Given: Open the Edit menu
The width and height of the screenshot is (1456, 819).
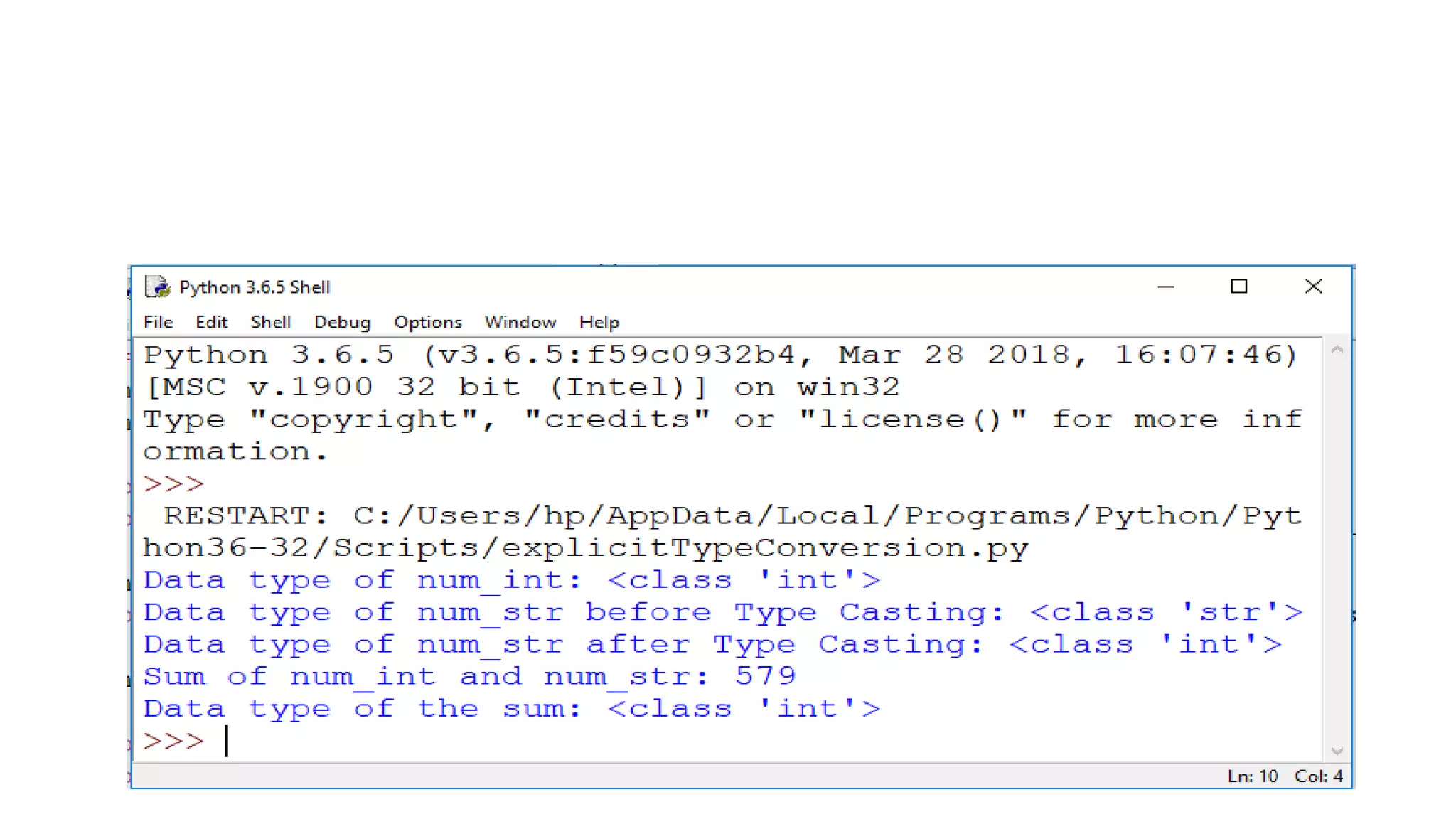Looking at the screenshot, I should (x=211, y=322).
